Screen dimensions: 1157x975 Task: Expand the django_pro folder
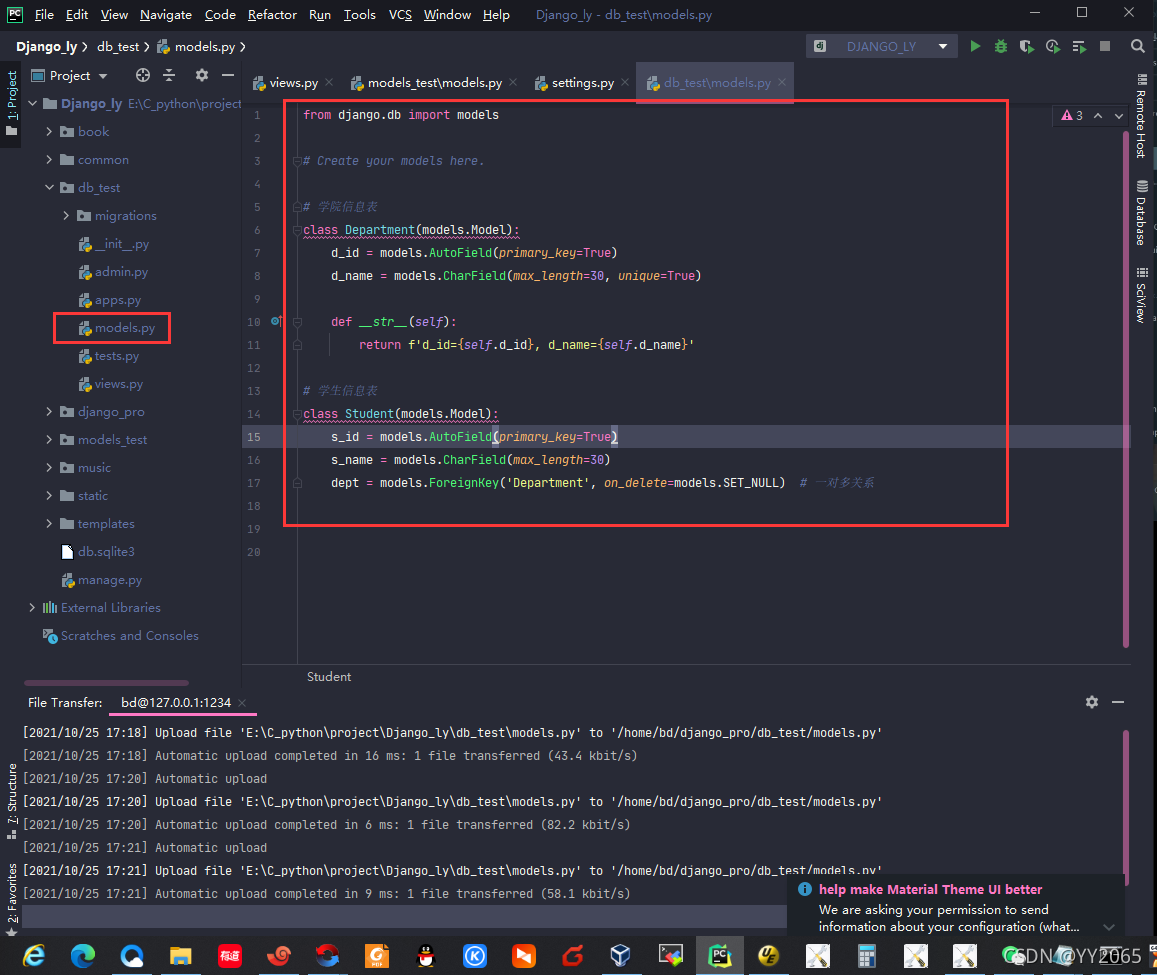(x=49, y=412)
